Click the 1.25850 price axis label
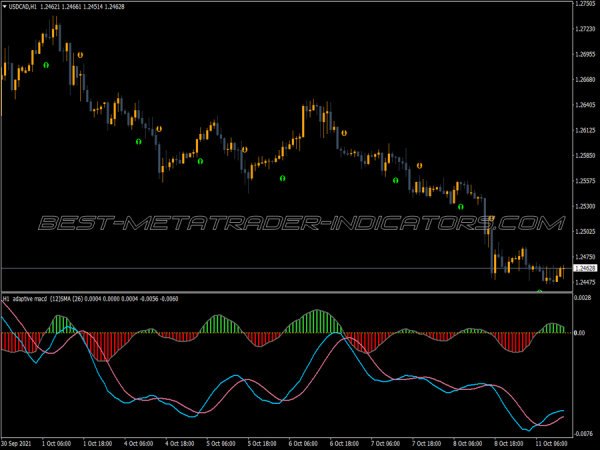600x450 pixels. pos(585,155)
